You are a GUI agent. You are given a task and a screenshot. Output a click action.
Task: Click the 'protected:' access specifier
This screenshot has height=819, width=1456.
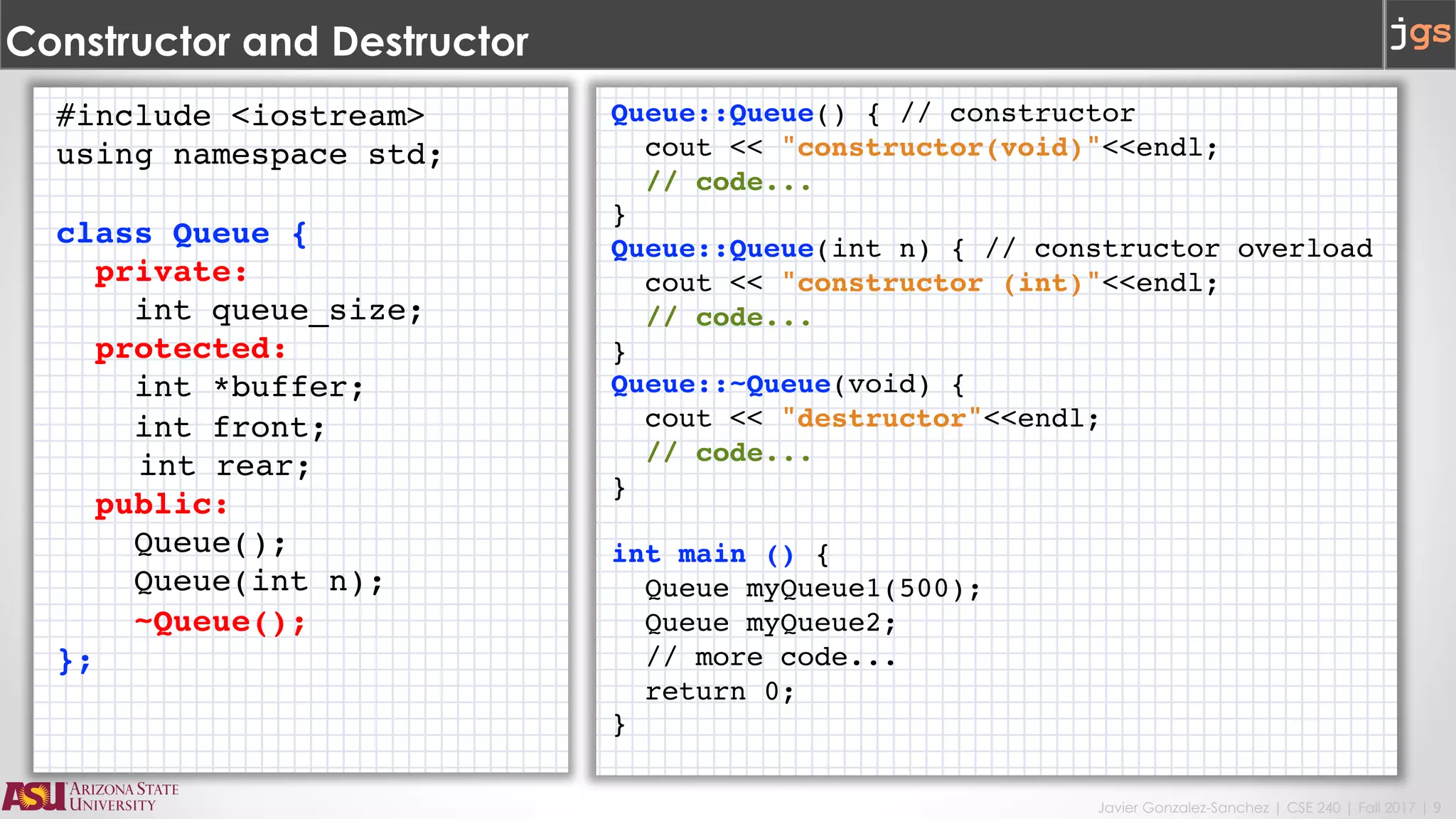coord(191,349)
